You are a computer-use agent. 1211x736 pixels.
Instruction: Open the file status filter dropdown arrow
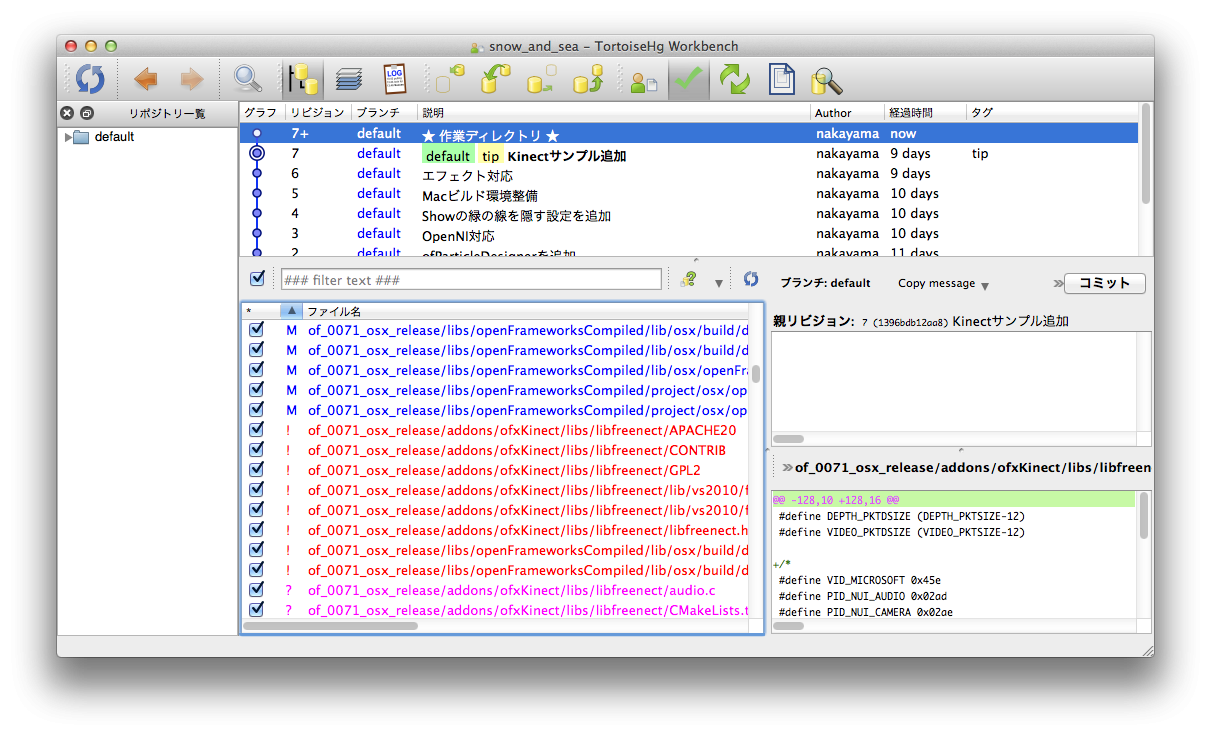pyautogui.click(x=718, y=284)
